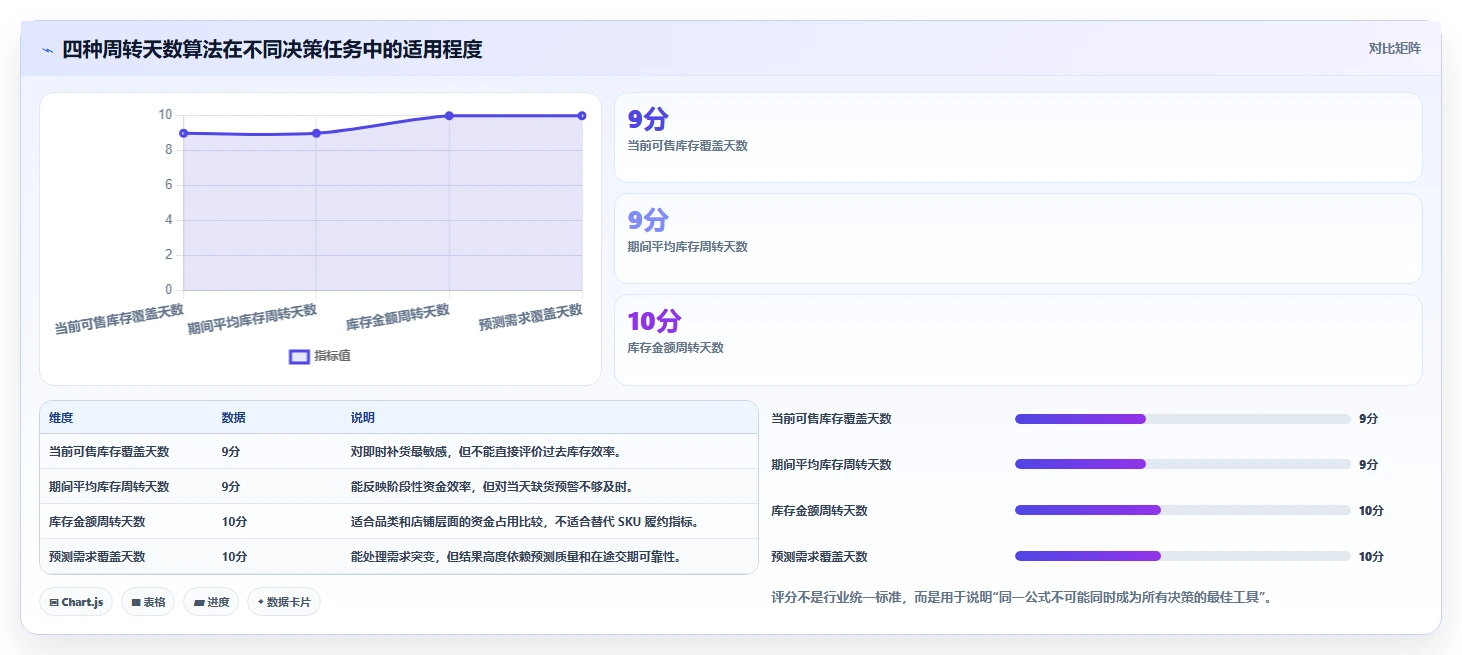The width and height of the screenshot is (1462, 655).
Task: Click the 说明 column header
Action: 363,418
